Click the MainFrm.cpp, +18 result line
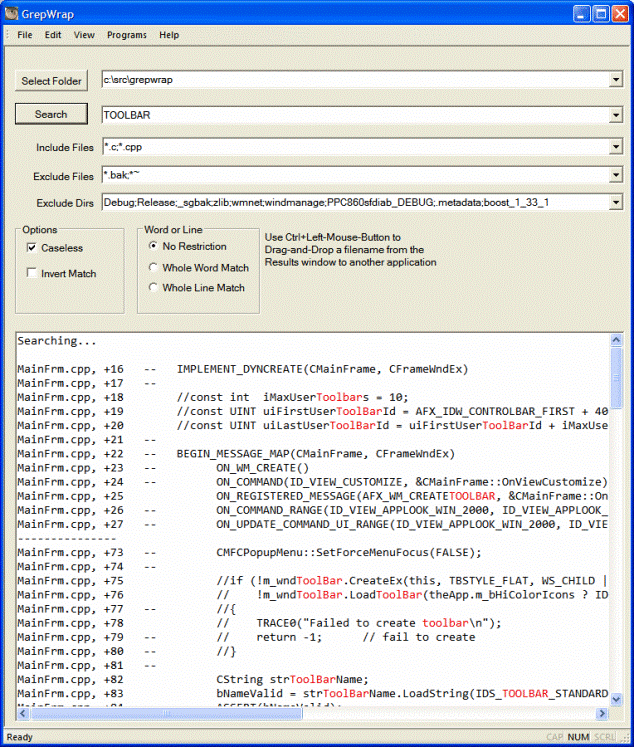This screenshot has height=747, width=634. coord(213,397)
